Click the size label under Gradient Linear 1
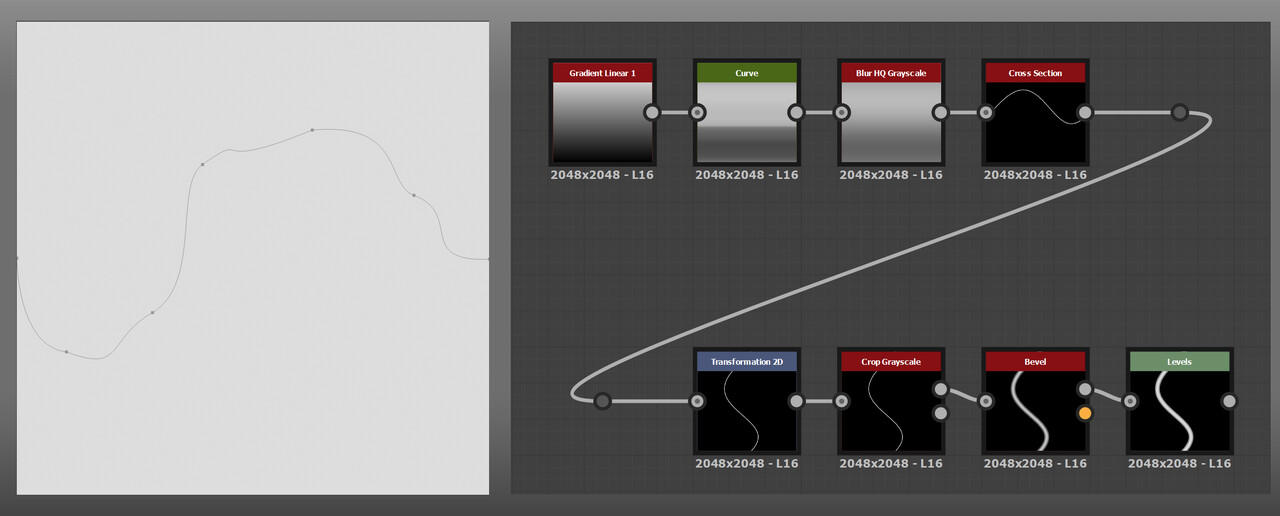The height and width of the screenshot is (516, 1280). click(x=602, y=174)
